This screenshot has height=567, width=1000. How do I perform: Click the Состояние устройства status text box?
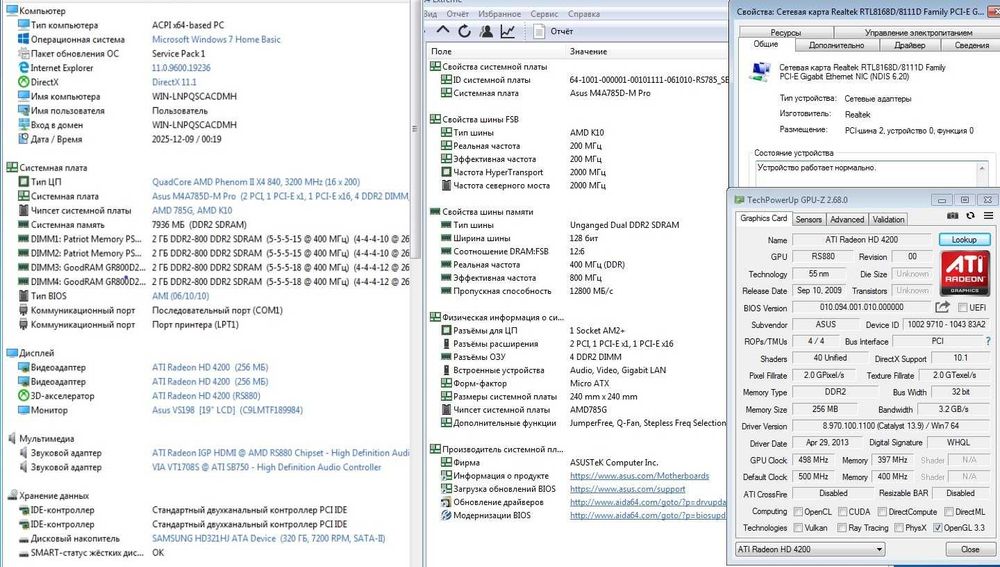point(871,175)
